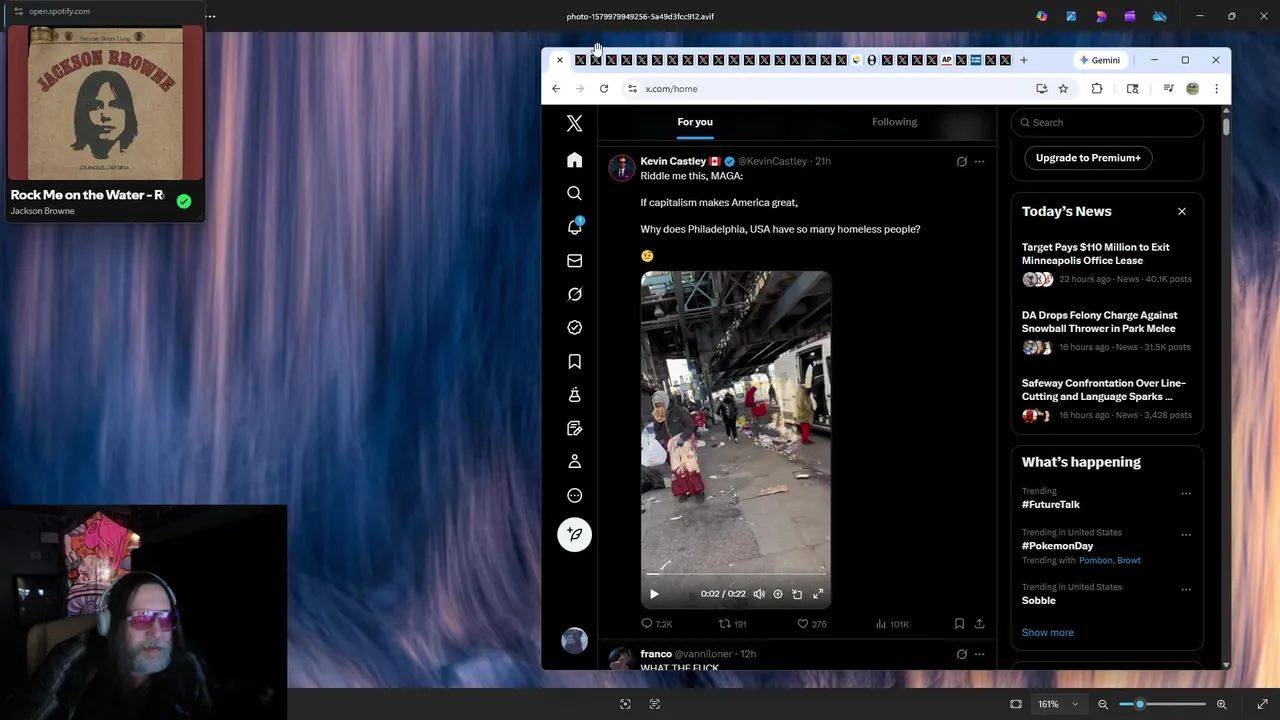
Task: Switch to the For you tab
Action: (695, 122)
